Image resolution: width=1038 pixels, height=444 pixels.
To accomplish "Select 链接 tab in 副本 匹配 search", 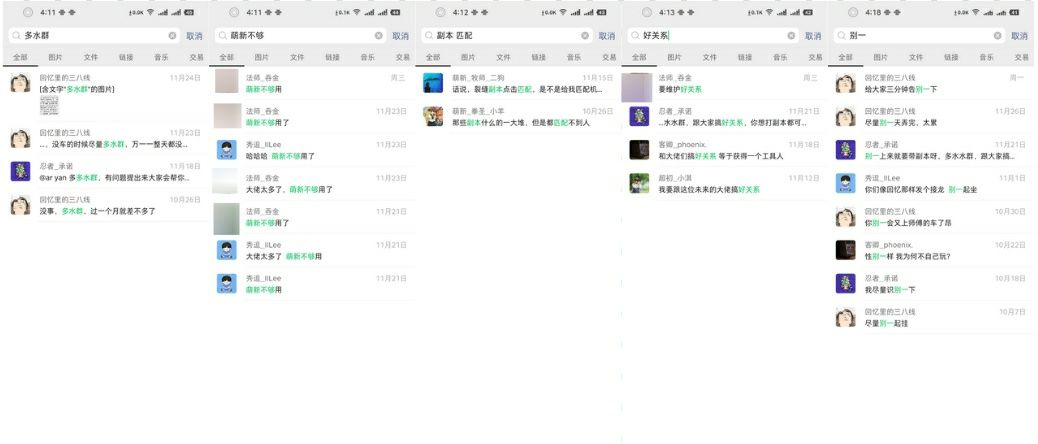I will click(x=539, y=58).
